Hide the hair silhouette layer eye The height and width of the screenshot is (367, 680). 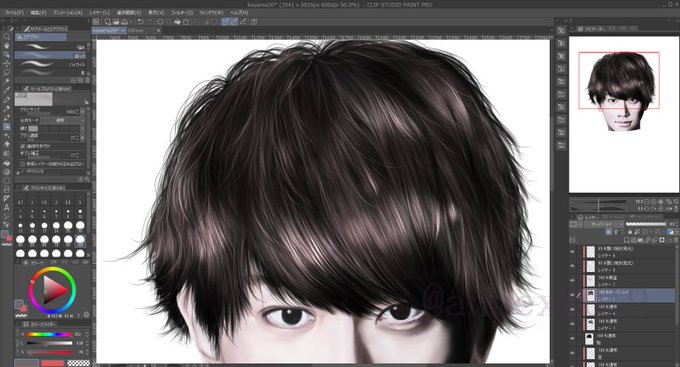click(x=572, y=339)
